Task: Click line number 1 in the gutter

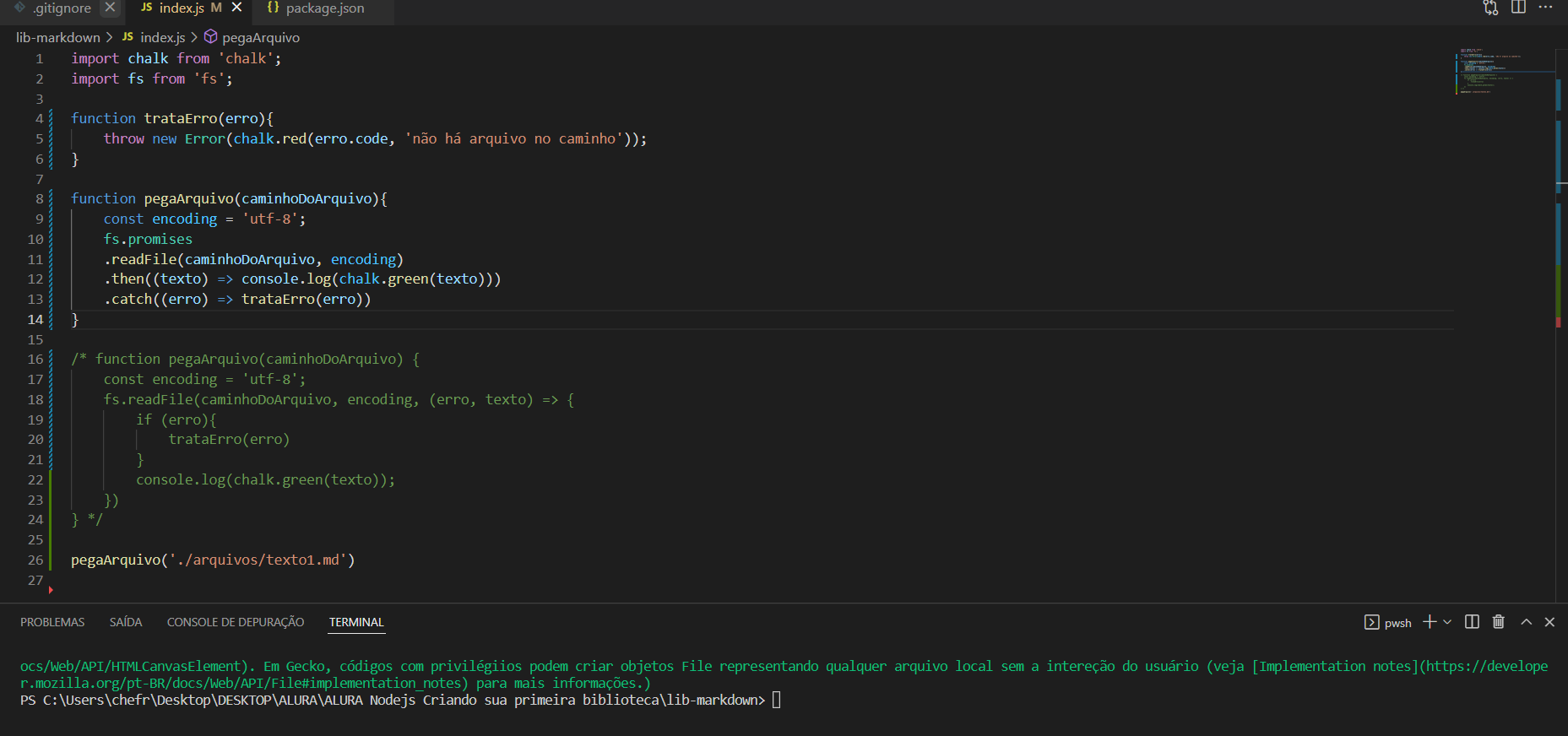Action: (x=39, y=58)
